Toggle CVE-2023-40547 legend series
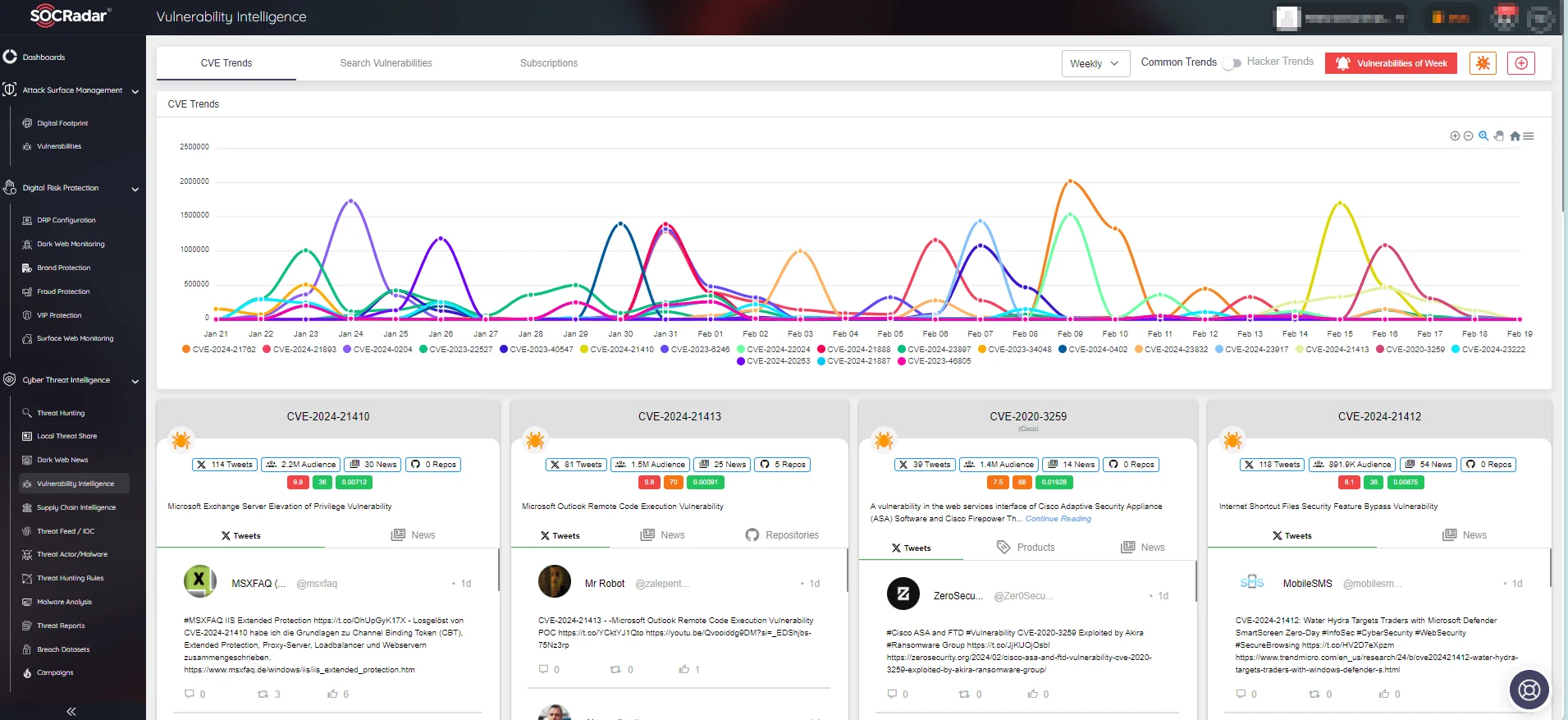 coord(537,349)
